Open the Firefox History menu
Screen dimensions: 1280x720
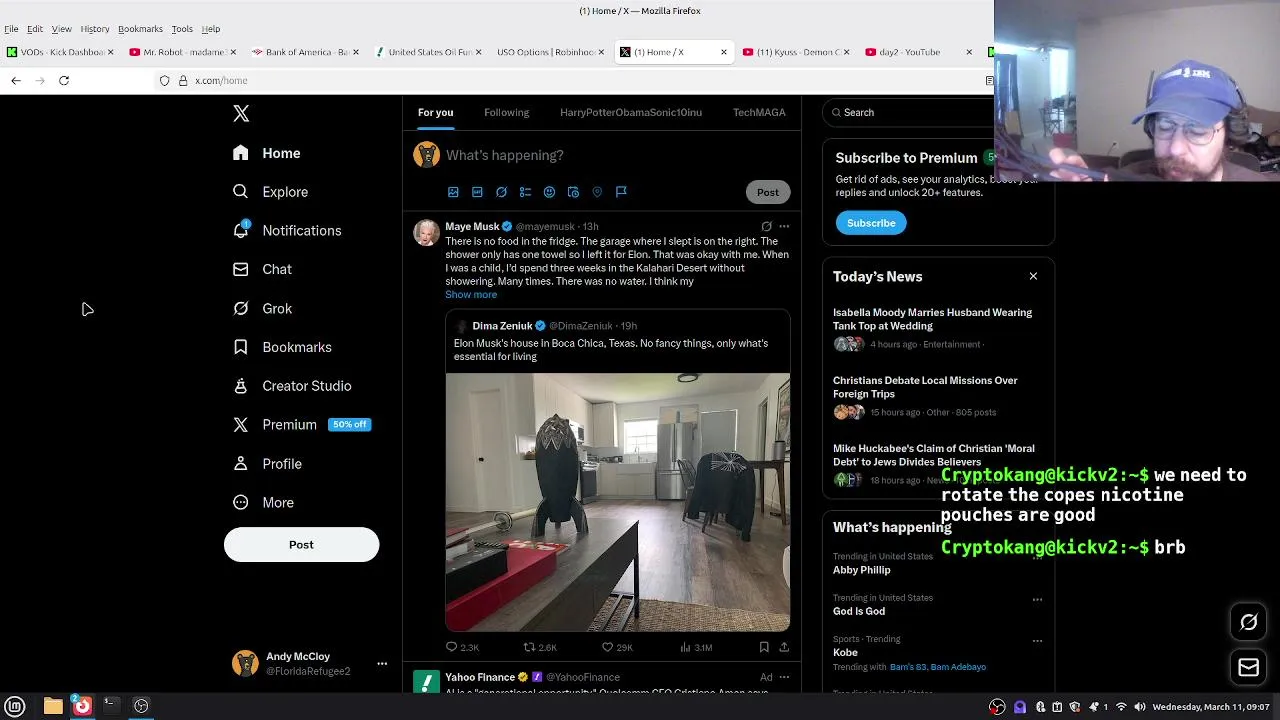click(x=95, y=29)
